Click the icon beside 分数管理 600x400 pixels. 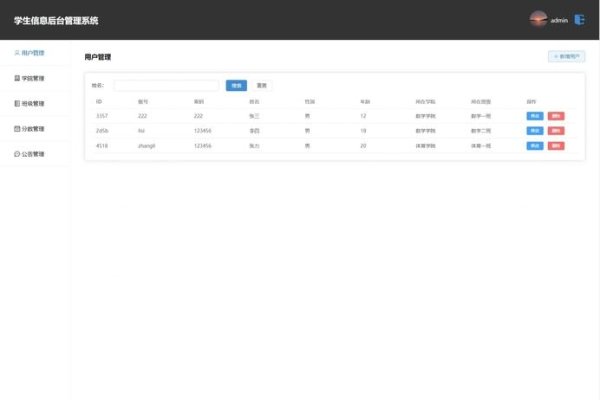click(17, 129)
